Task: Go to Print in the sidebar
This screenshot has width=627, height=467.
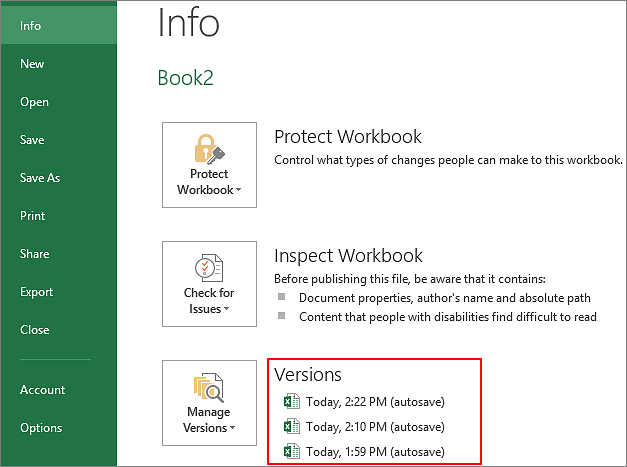Action: coord(33,216)
